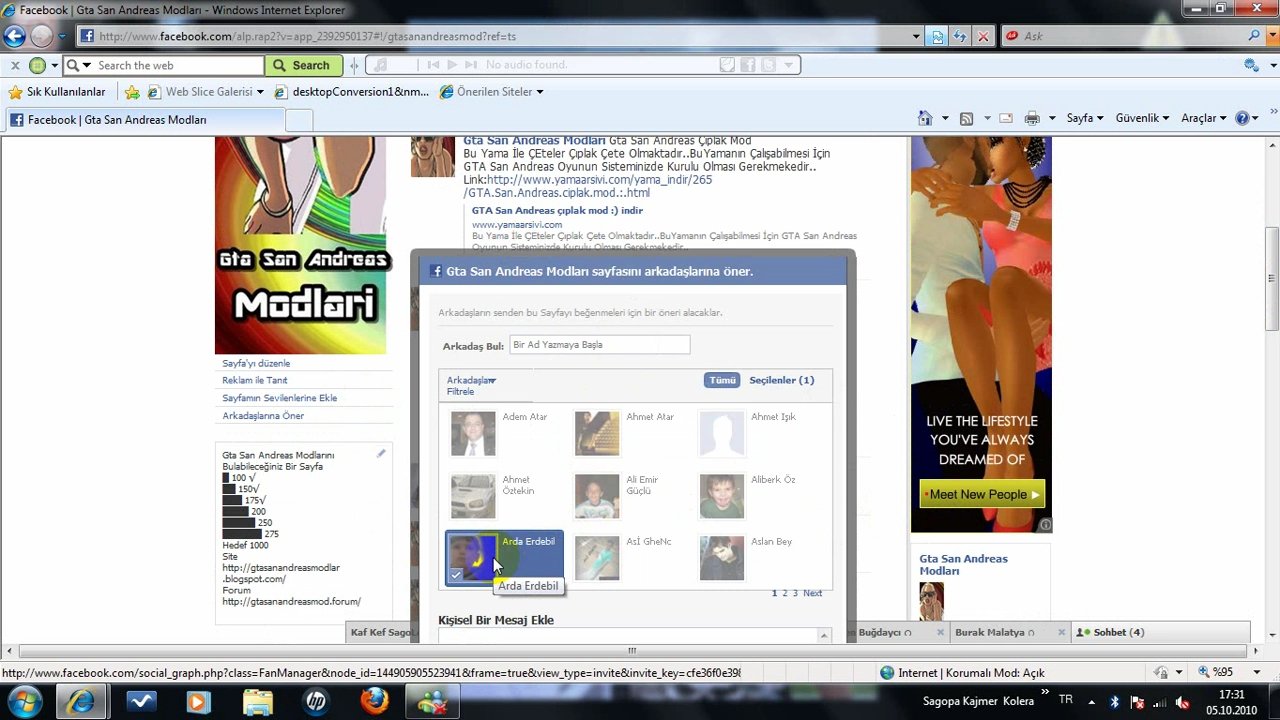Viewport: 1280px width, 720px height.
Task: Open the Arkadaşları Filtrele dropdown
Action: coord(471,386)
